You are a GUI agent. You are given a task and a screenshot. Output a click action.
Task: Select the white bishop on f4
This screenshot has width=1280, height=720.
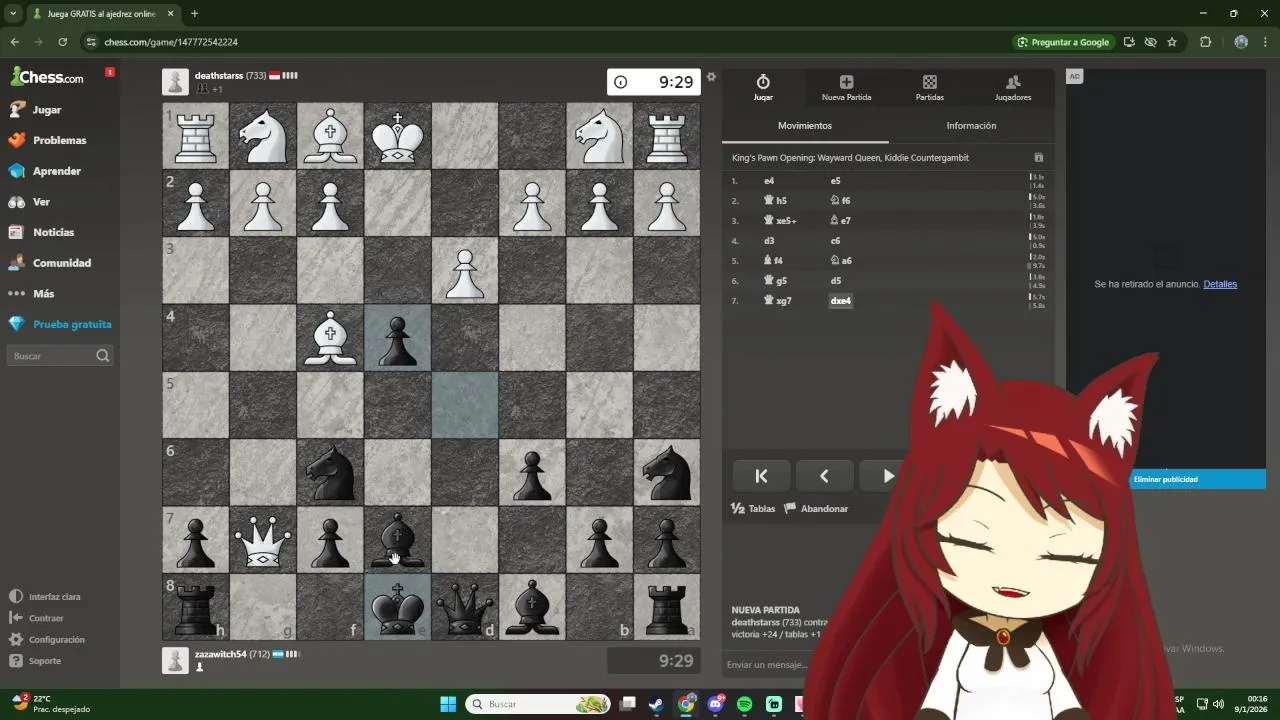click(x=330, y=338)
